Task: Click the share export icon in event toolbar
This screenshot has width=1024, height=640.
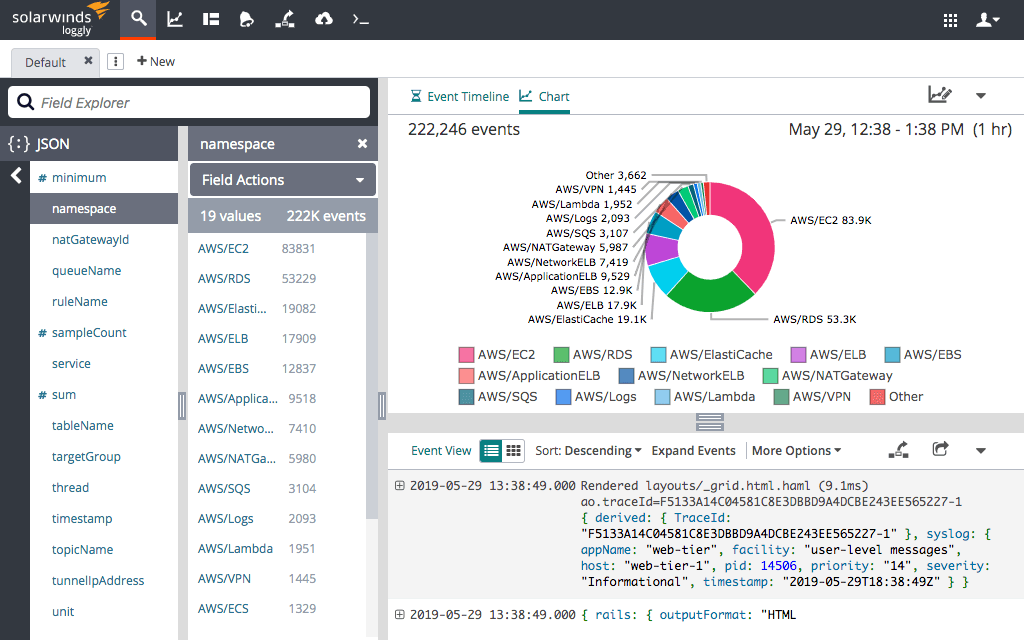Action: pyautogui.click(x=940, y=450)
